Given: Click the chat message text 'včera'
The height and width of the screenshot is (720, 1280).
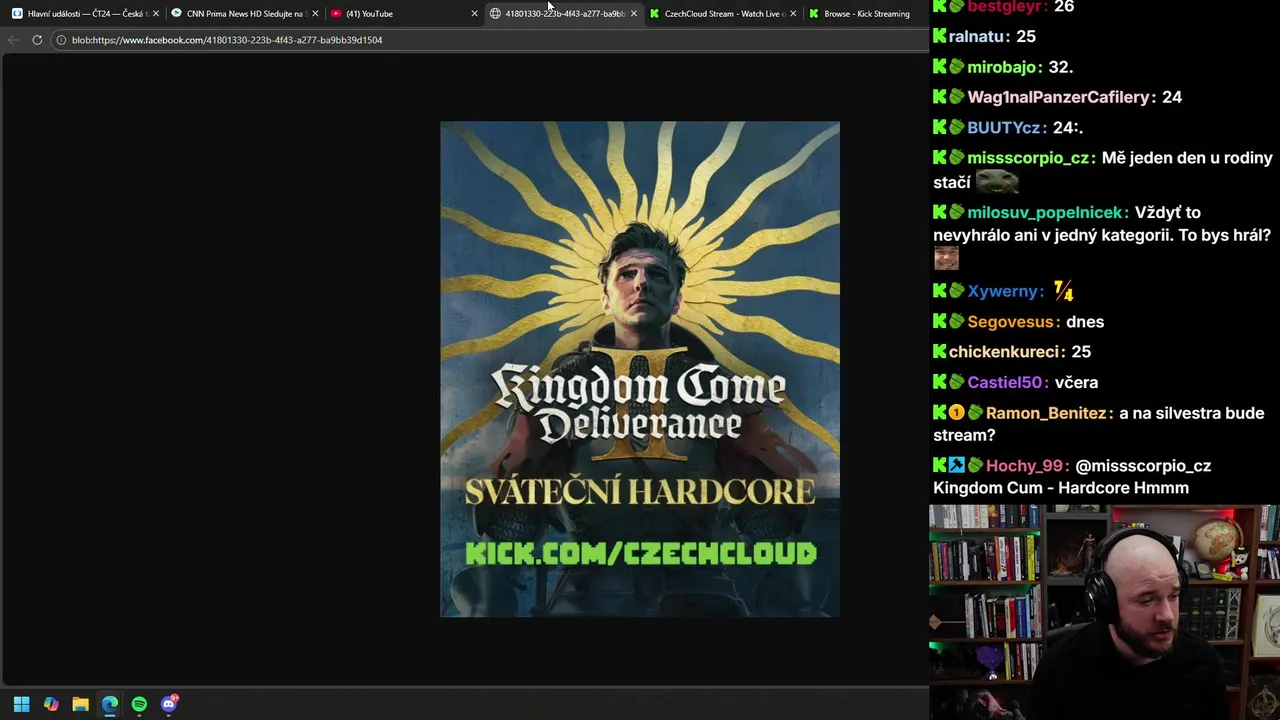Looking at the screenshot, I should click(1076, 383).
